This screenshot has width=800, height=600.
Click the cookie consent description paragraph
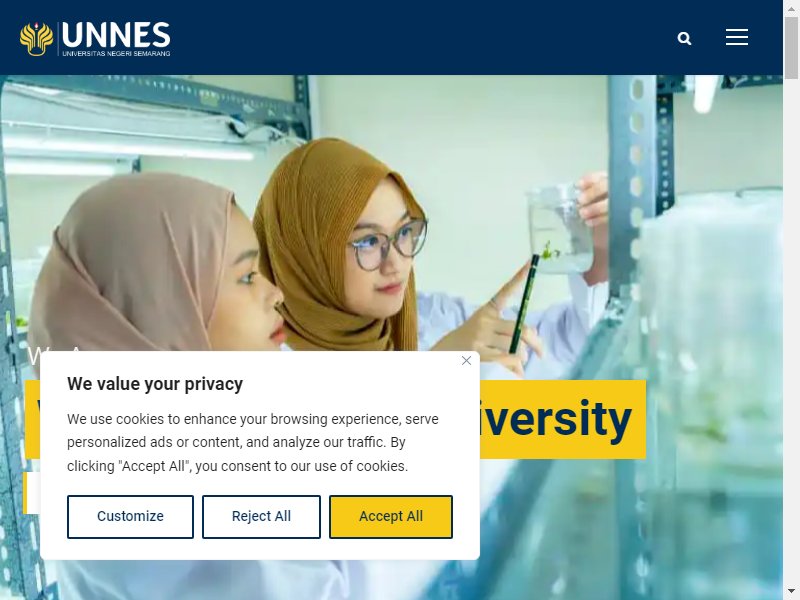pyautogui.click(x=253, y=442)
